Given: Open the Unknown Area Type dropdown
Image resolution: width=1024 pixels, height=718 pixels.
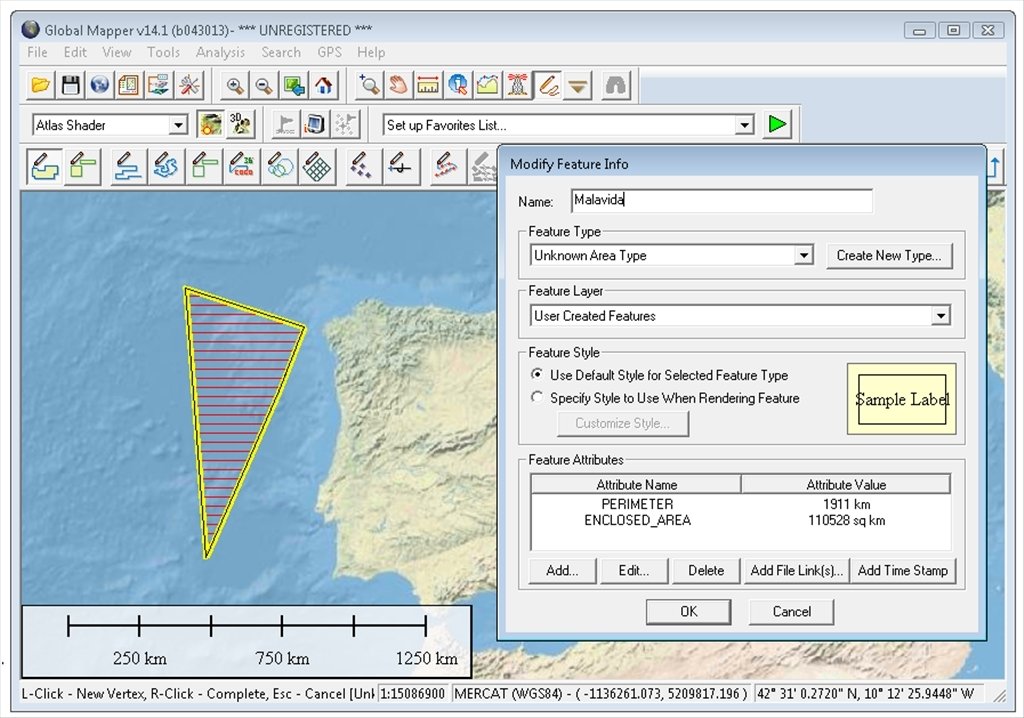Looking at the screenshot, I should (803, 255).
